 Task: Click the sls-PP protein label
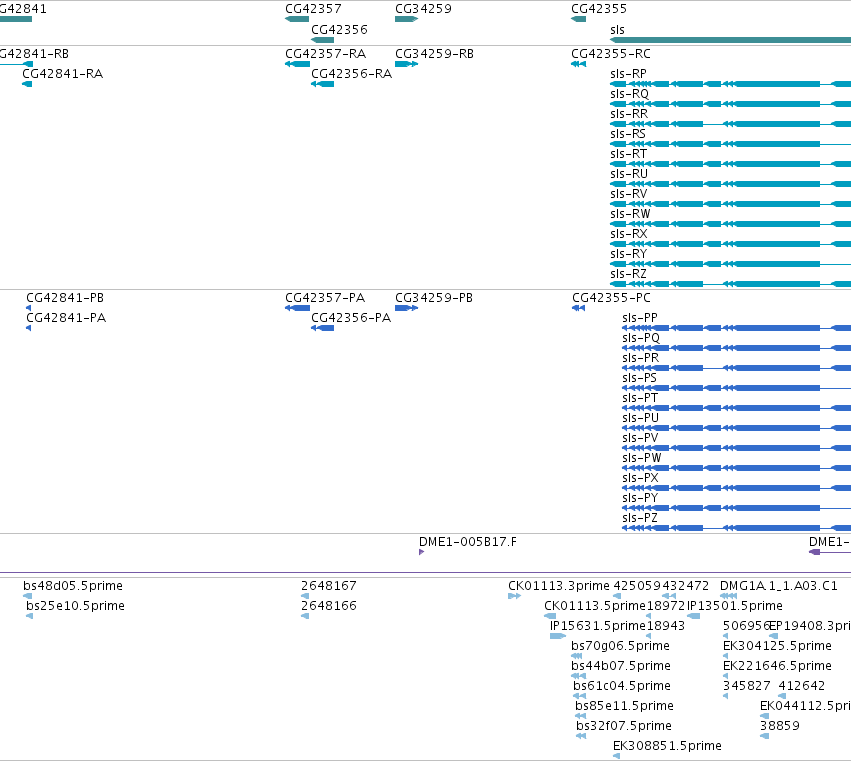point(640,318)
